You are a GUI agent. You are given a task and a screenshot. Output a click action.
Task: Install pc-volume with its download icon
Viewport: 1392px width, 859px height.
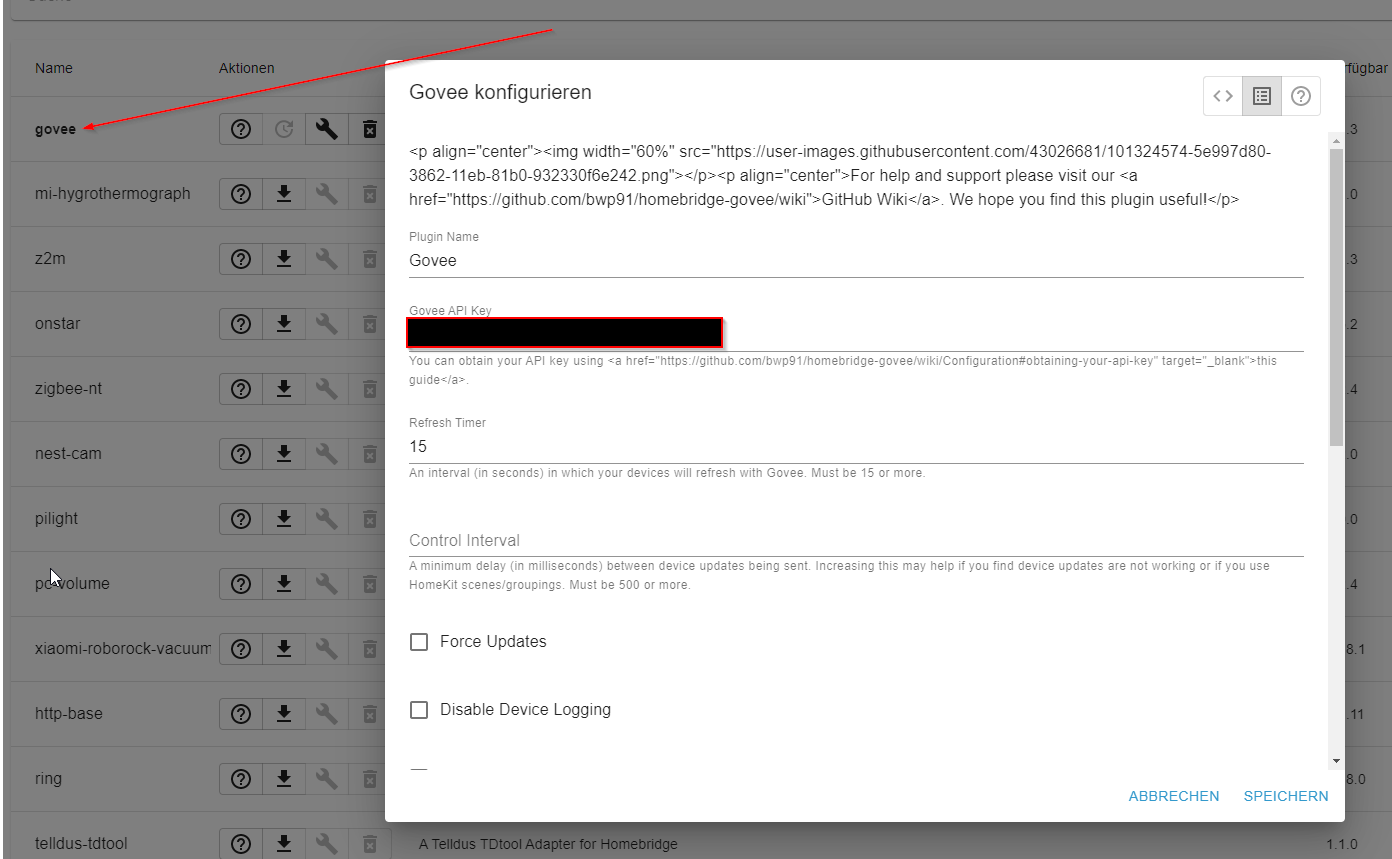pyautogui.click(x=284, y=584)
